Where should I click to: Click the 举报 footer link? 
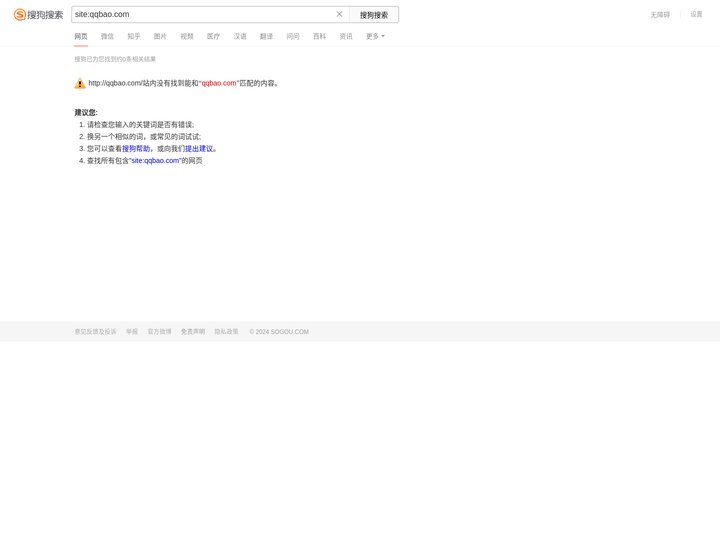(132, 332)
